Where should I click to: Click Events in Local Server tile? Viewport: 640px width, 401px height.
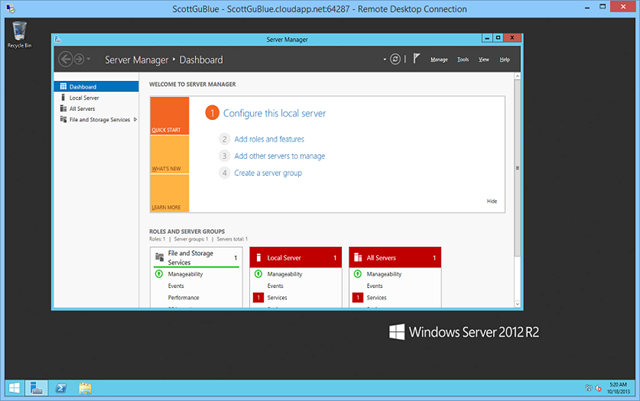[x=275, y=286]
